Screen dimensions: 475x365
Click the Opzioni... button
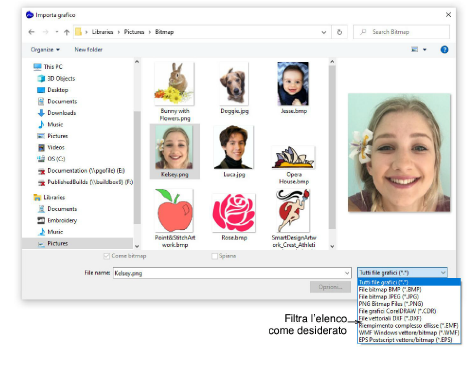(x=330, y=287)
